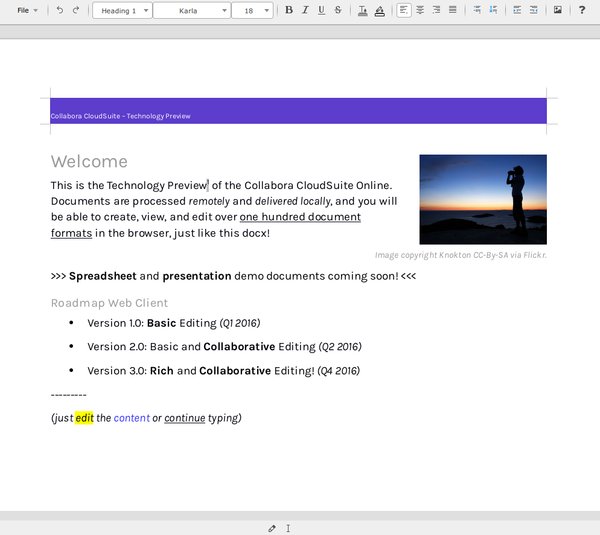Click the italic words 'delivered locally'
This screenshot has width=600, height=535.
293,201
